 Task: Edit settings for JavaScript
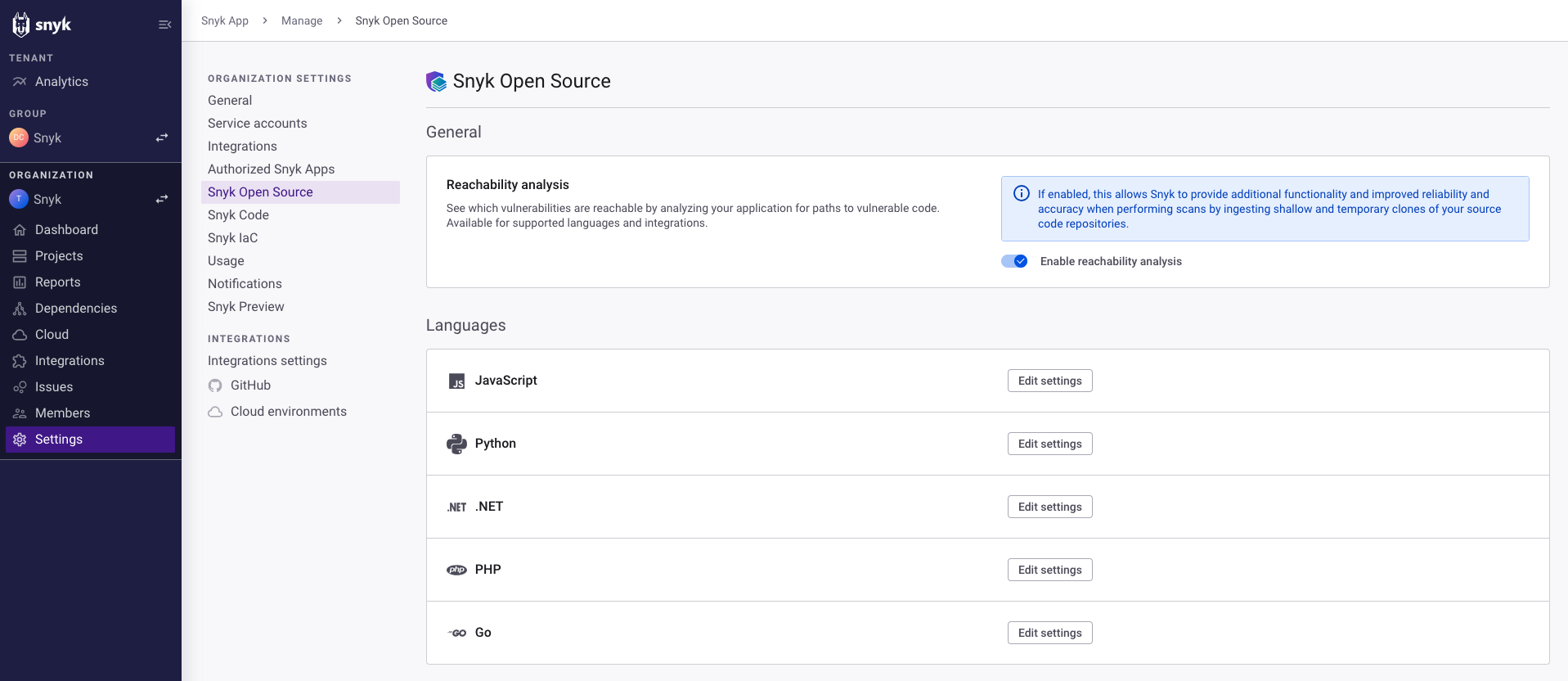1050,381
